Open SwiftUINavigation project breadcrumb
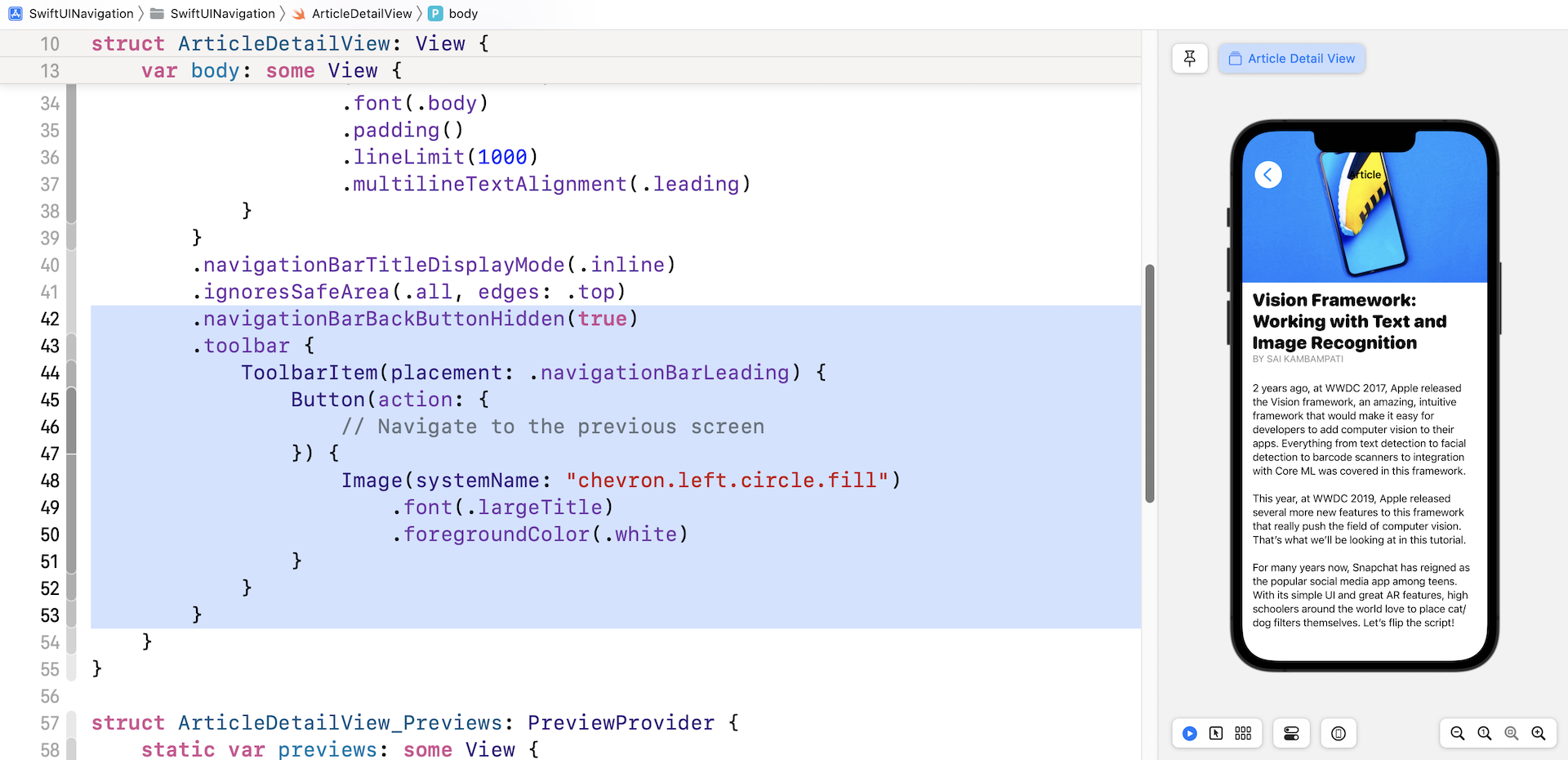 coord(72,13)
